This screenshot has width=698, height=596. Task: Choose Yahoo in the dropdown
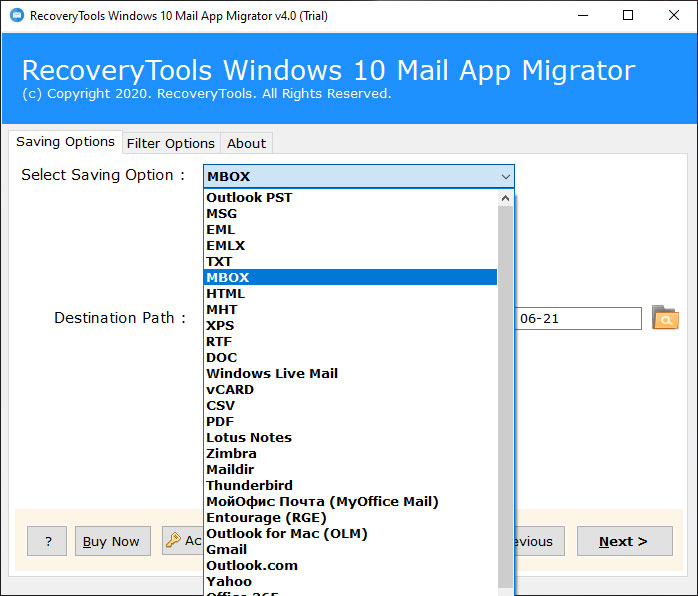pyautogui.click(x=350, y=582)
